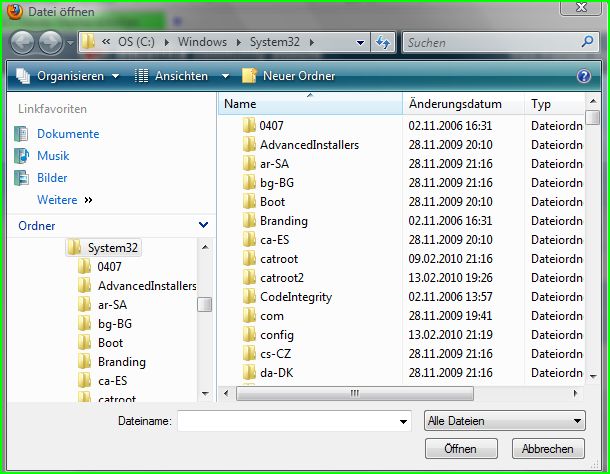Open the Alle Dateien file type dropdown
The width and height of the screenshot is (610, 474).
[504, 421]
